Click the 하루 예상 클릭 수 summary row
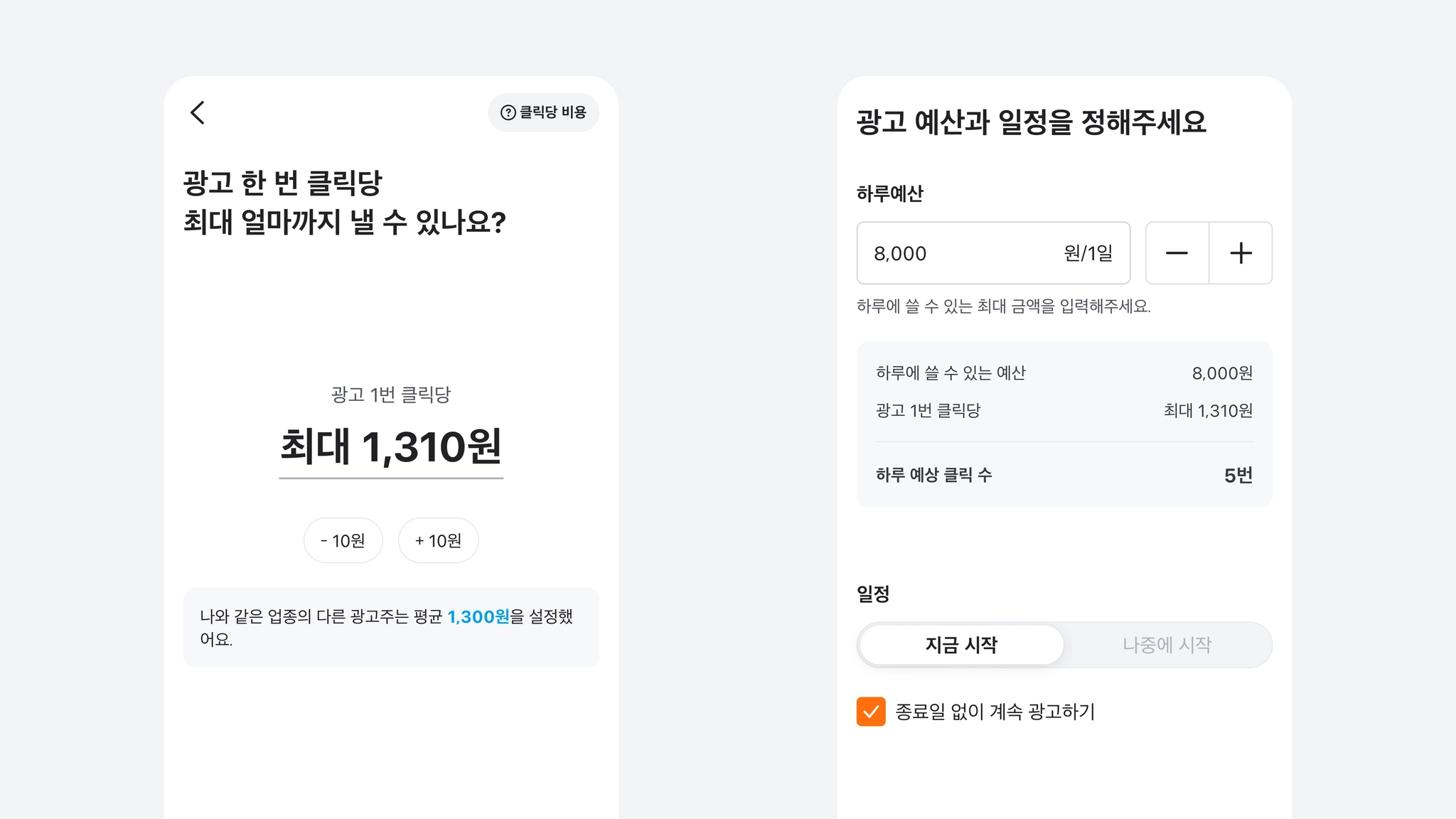The image size is (1456, 819). [x=1064, y=475]
